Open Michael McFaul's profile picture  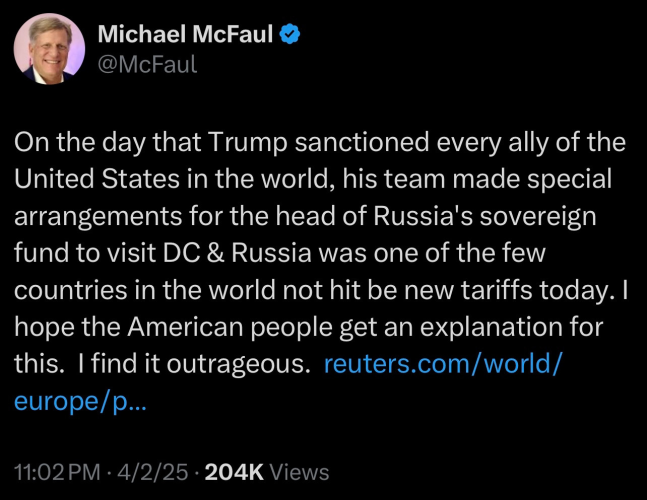point(50,50)
